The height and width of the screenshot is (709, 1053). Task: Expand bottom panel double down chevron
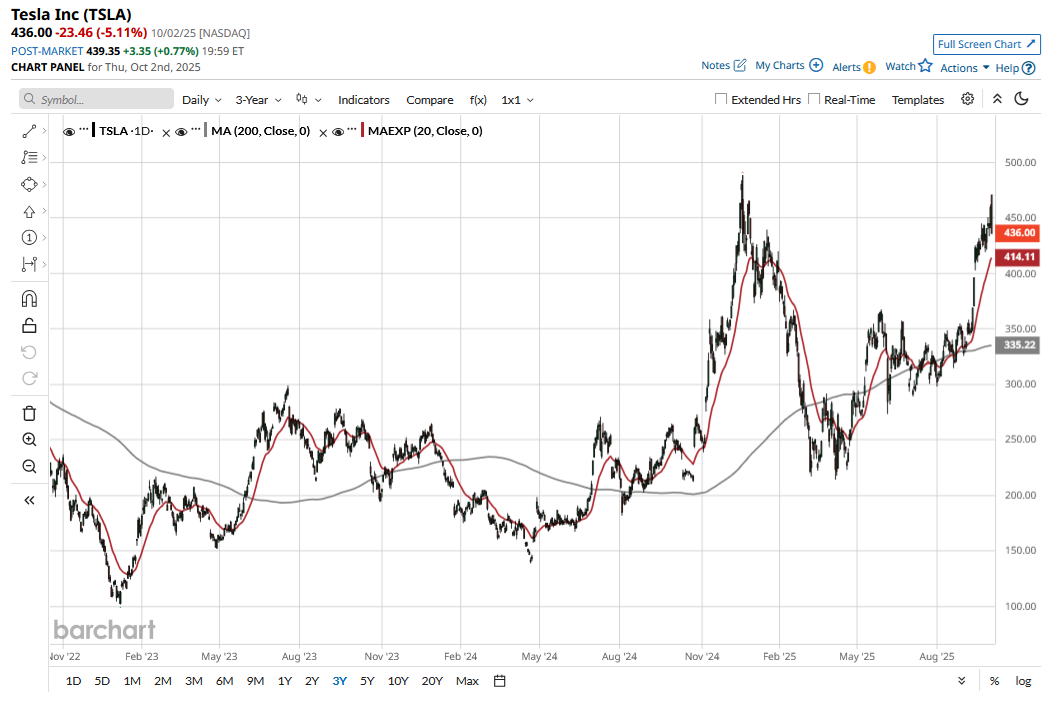click(x=962, y=681)
